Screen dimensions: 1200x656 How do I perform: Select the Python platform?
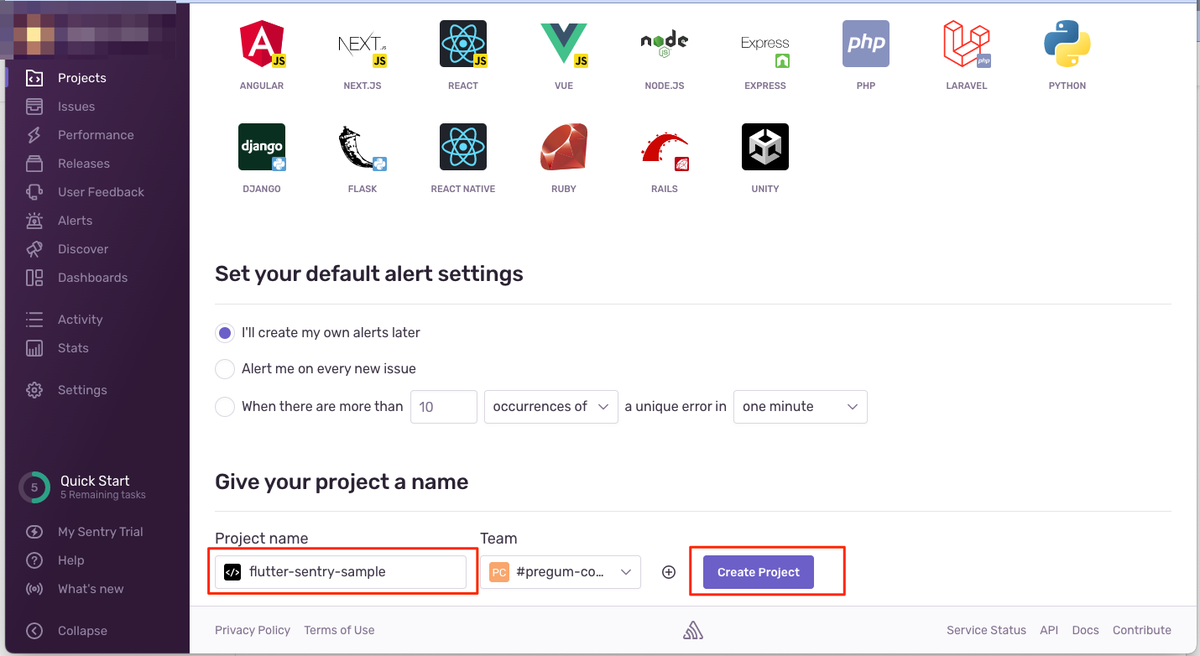point(1066,45)
